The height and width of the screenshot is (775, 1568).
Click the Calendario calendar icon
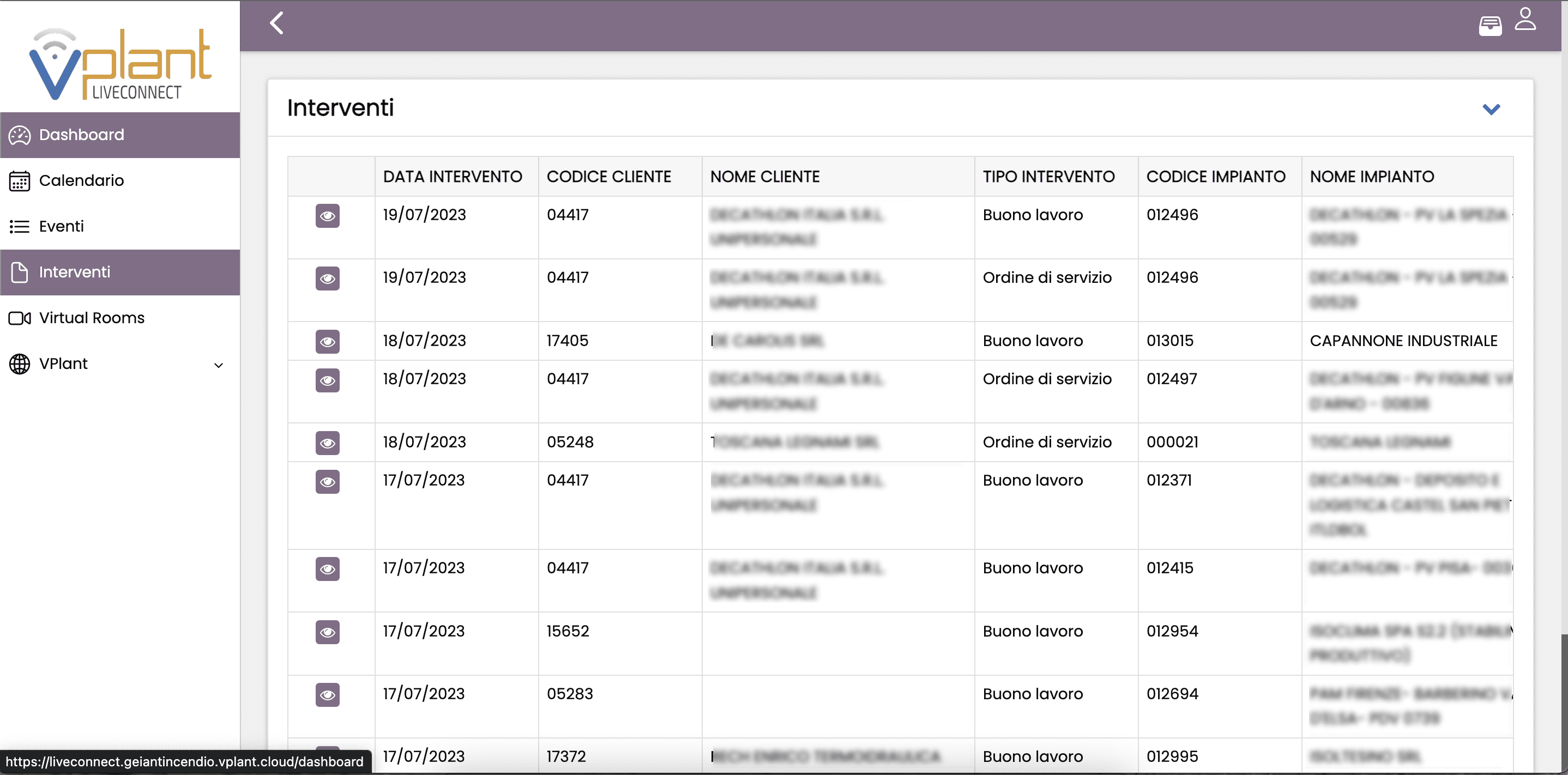click(x=20, y=181)
